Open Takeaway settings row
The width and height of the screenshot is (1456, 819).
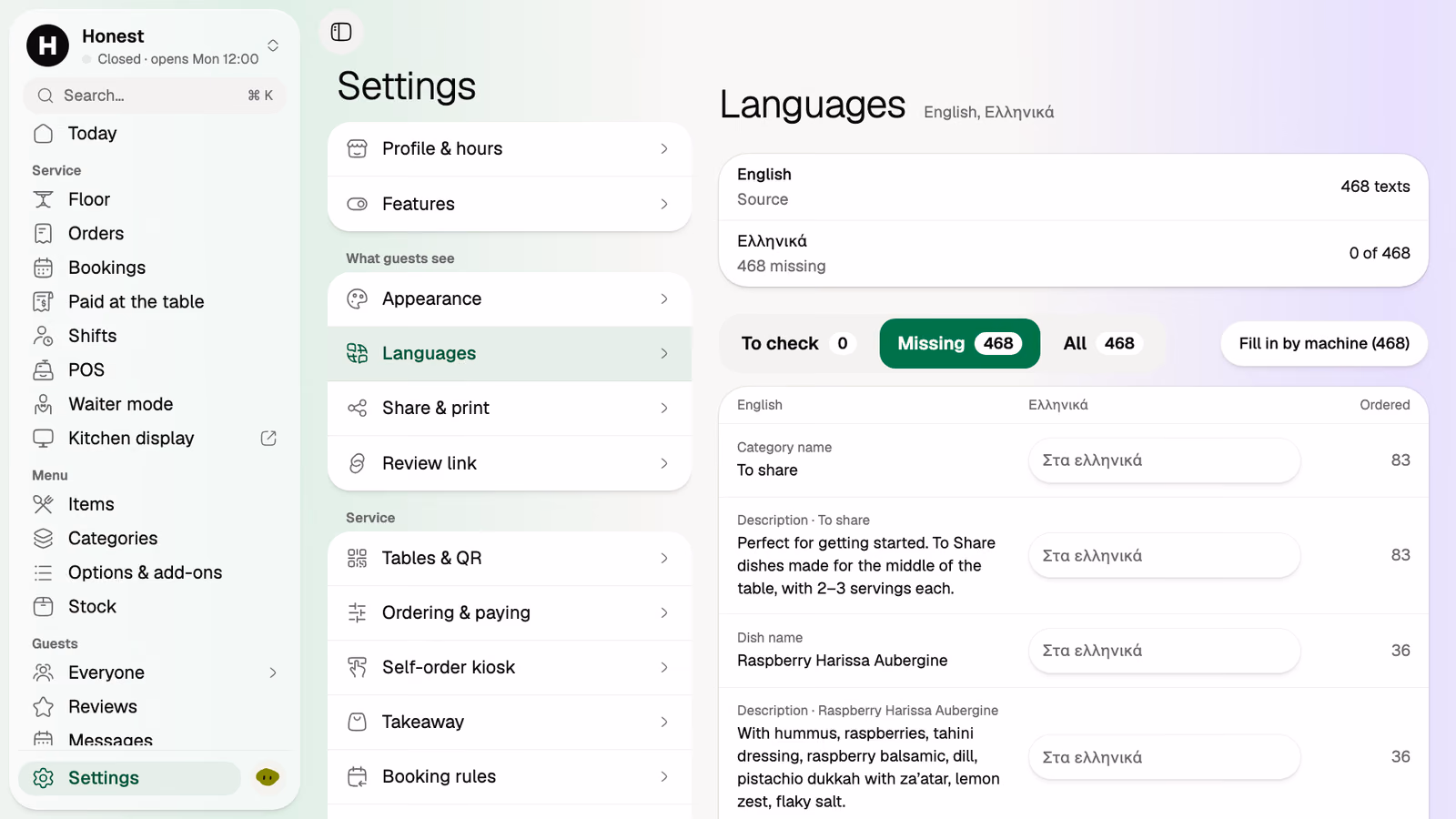pyautogui.click(x=510, y=722)
